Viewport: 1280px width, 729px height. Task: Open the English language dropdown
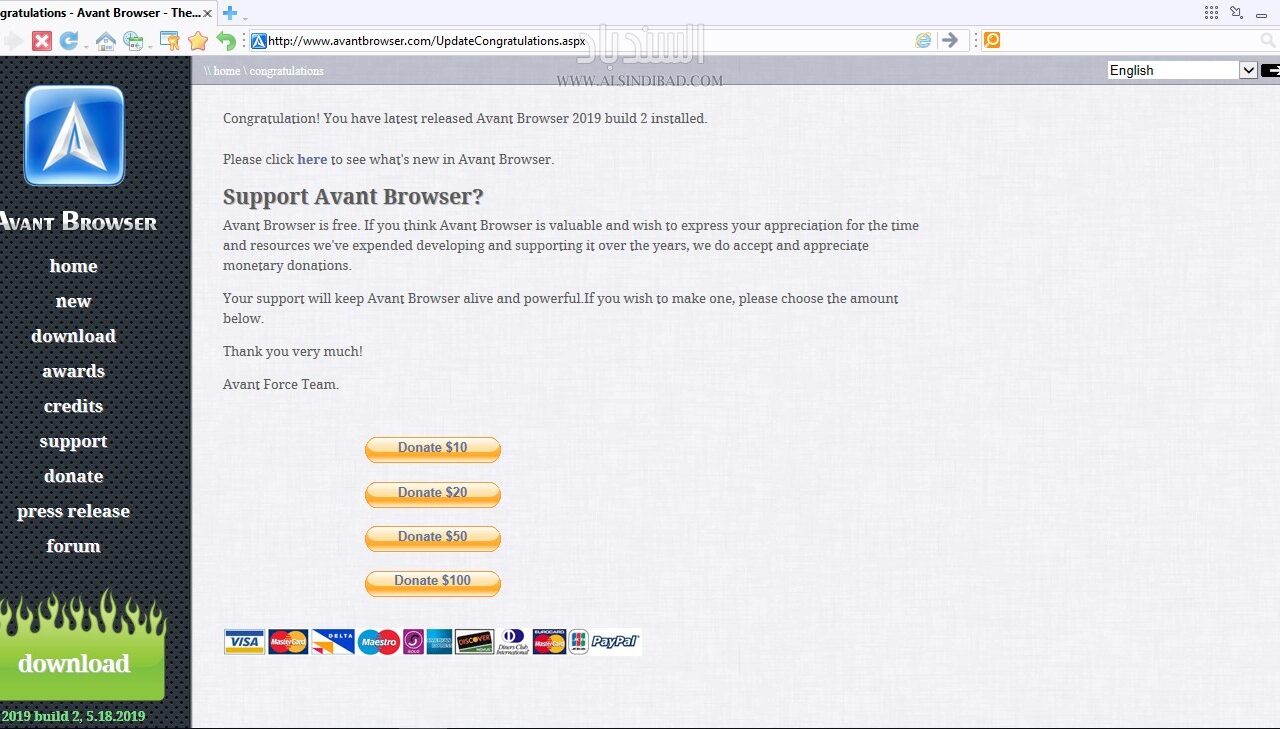click(1182, 70)
